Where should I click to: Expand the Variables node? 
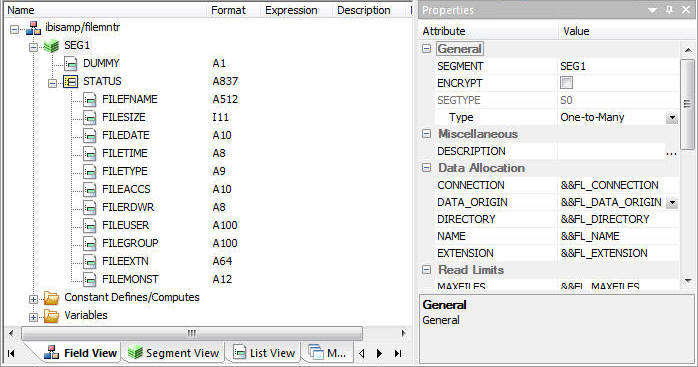[33, 317]
